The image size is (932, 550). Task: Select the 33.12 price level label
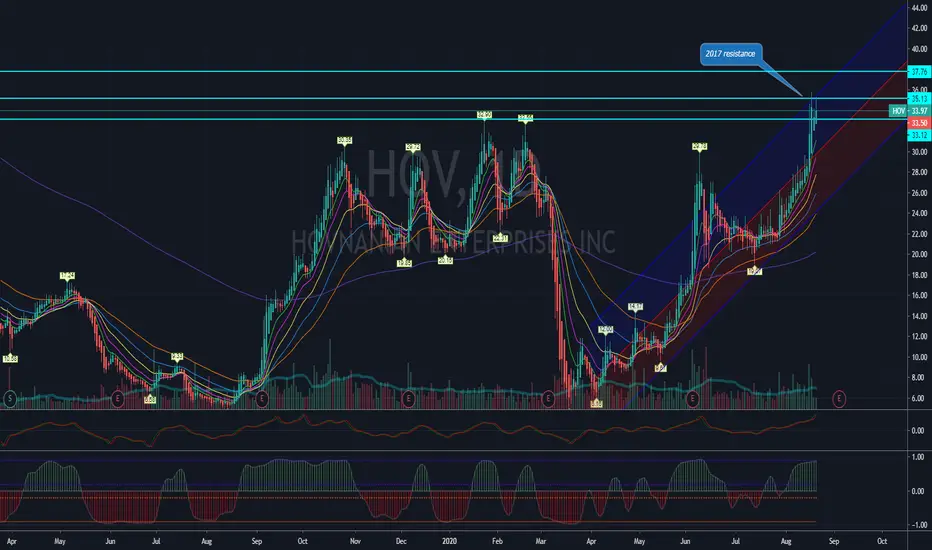(920, 136)
